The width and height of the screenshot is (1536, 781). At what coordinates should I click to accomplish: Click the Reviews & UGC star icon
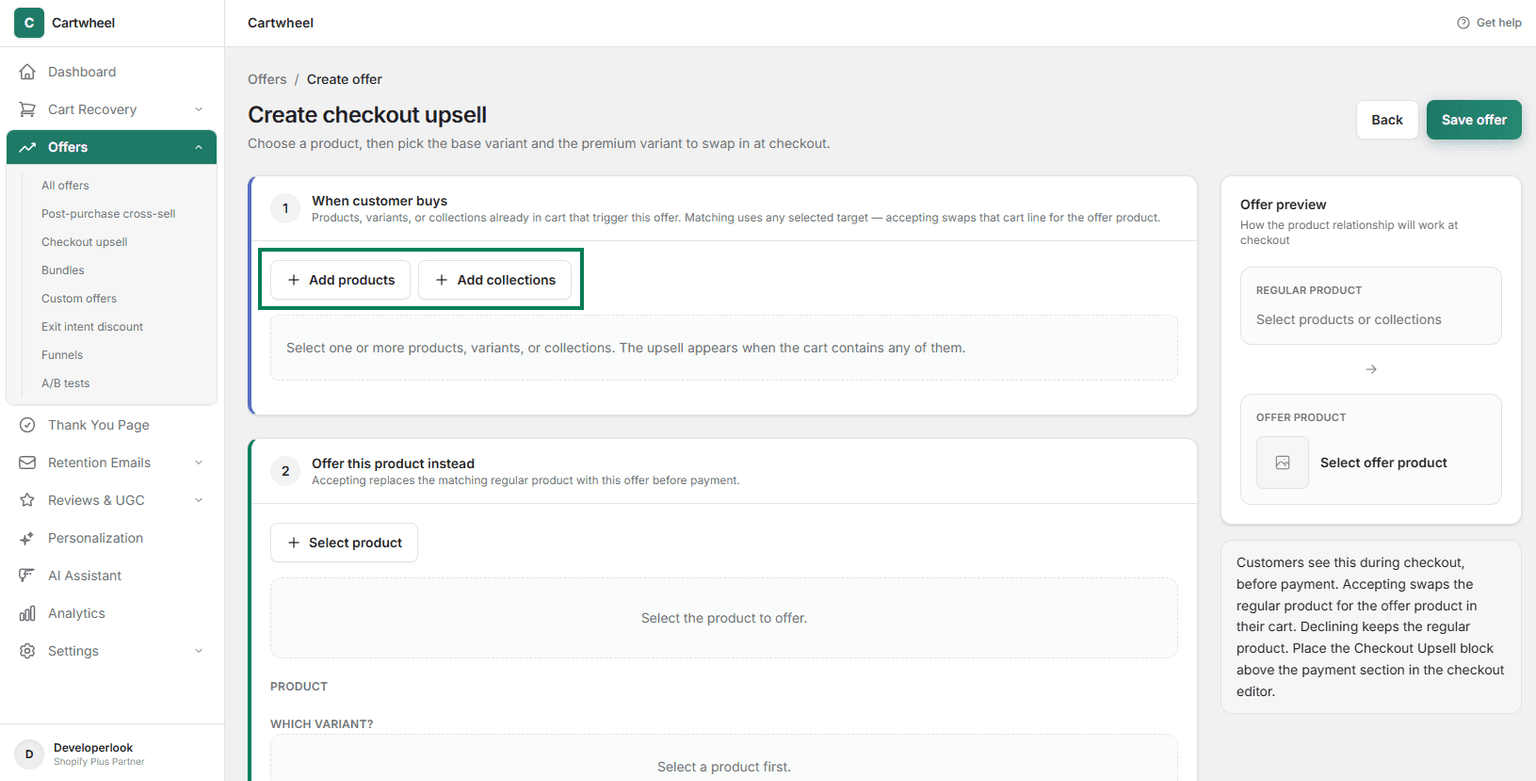coord(28,500)
